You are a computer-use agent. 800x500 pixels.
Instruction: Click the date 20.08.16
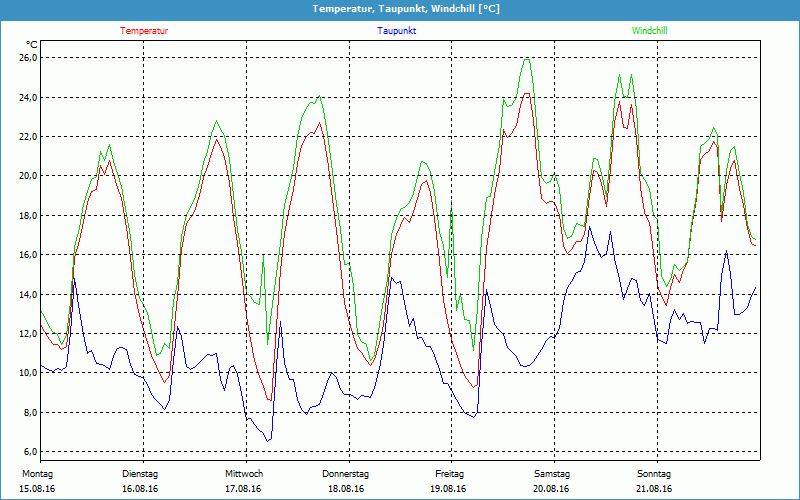pyautogui.click(x=551, y=489)
